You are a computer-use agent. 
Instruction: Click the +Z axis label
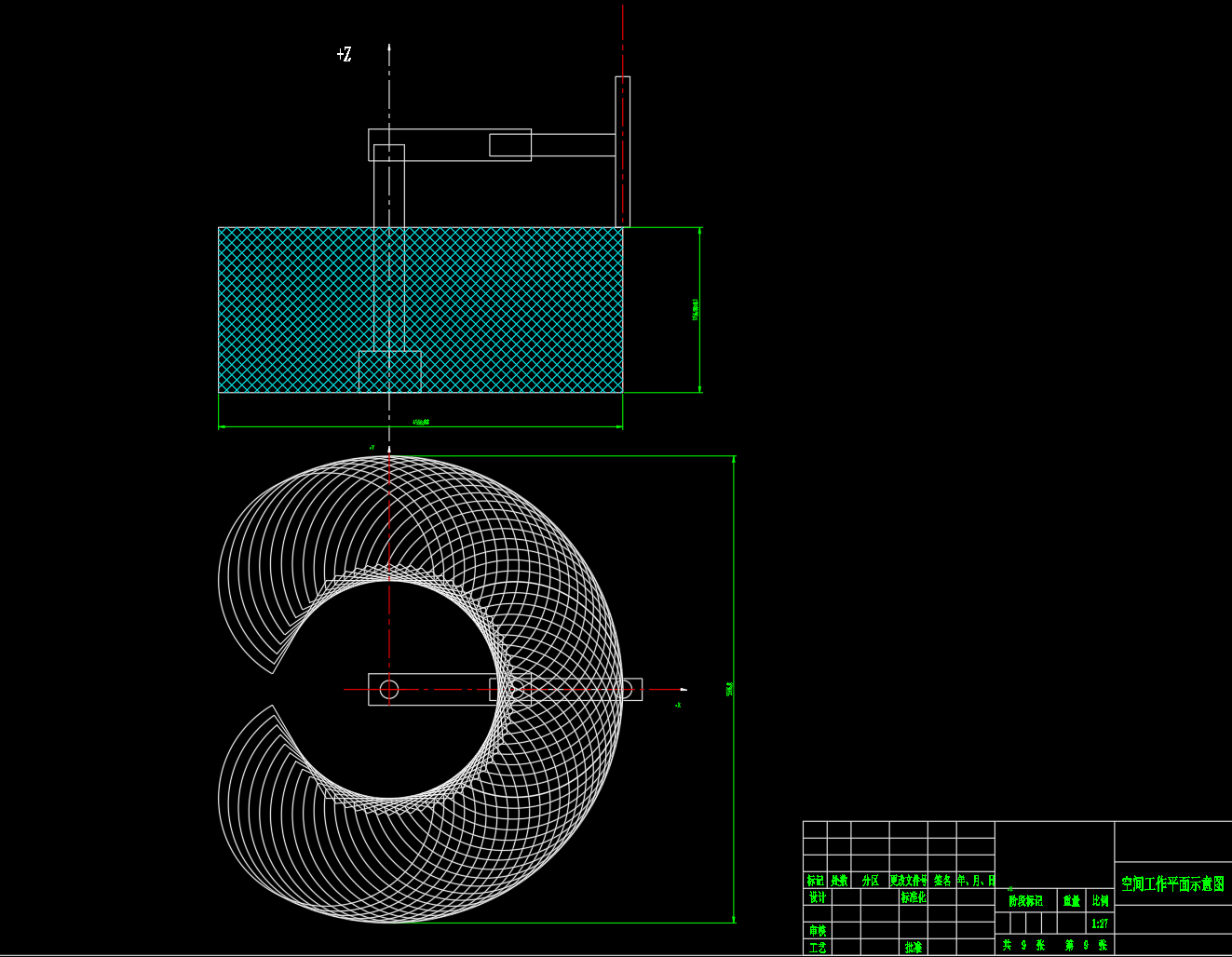(x=345, y=55)
